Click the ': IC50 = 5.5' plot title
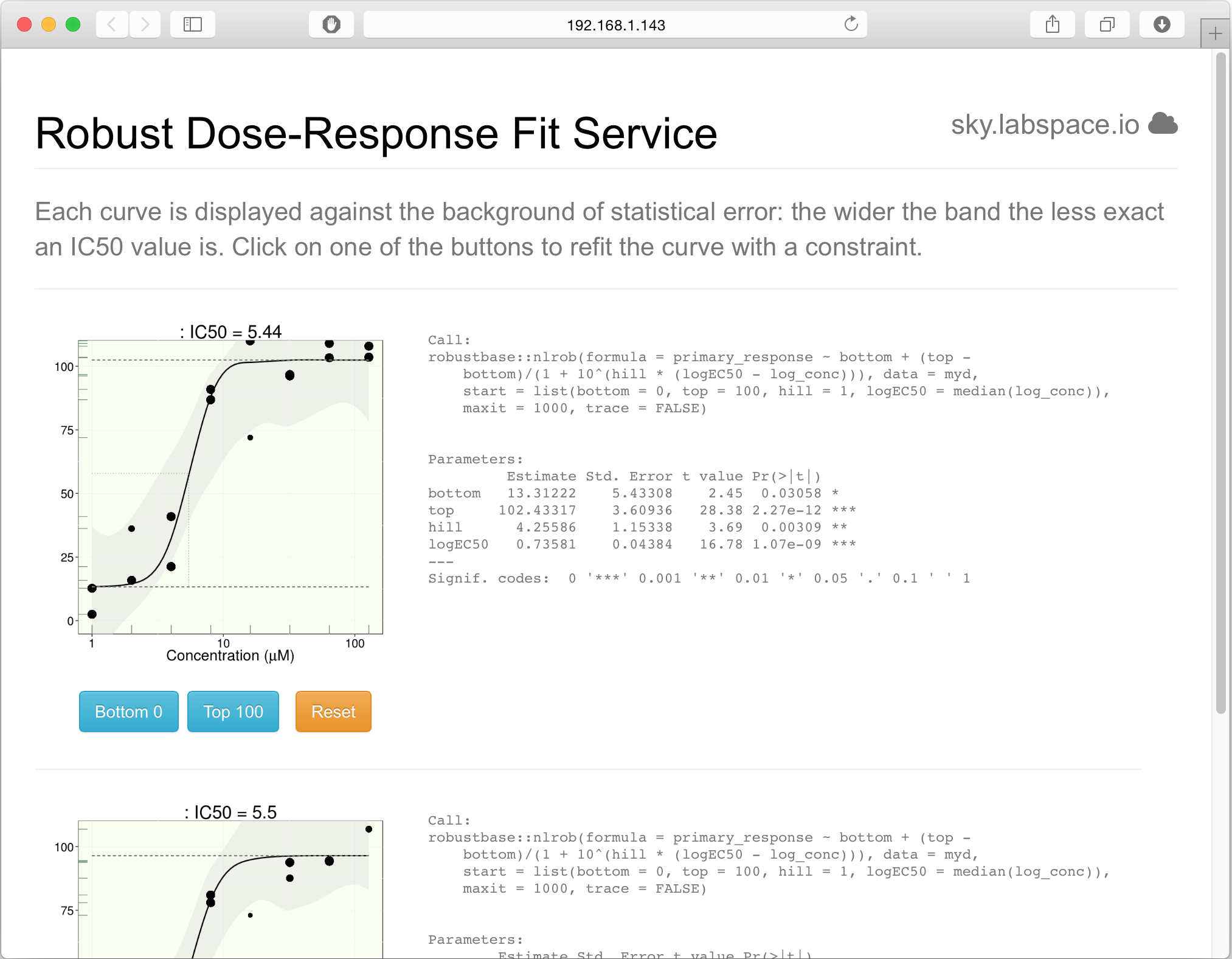Image resolution: width=1232 pixels, height=959 pixels. tap(230, 812)
